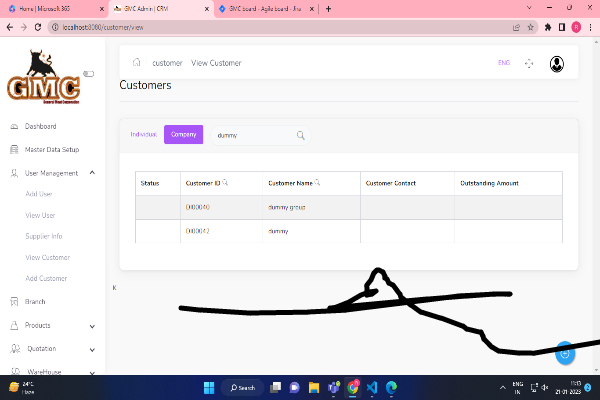Image resolution: width=600 pixels, height=400 pixels.
Task: Open Master Data Setup from the sidebar
Action: click(53, 150)
